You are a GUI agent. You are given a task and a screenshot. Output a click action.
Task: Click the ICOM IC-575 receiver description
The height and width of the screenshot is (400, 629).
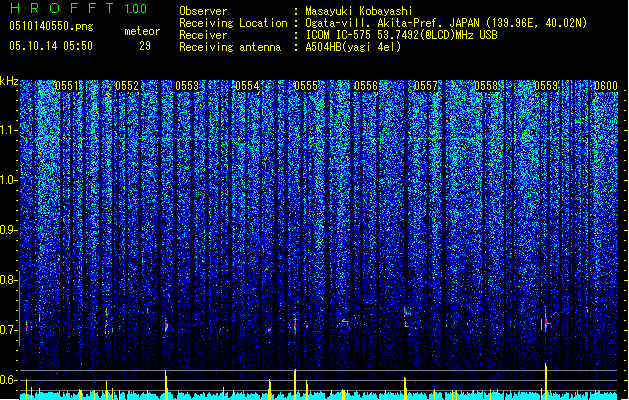pyautogui.click(x=401, y=35)
